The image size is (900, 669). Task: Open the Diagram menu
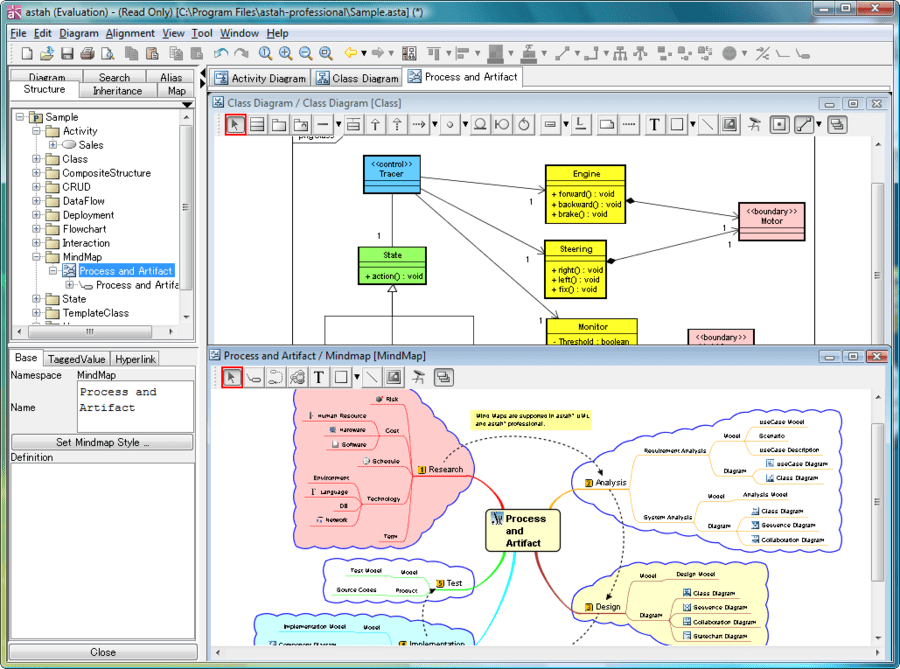79,33
